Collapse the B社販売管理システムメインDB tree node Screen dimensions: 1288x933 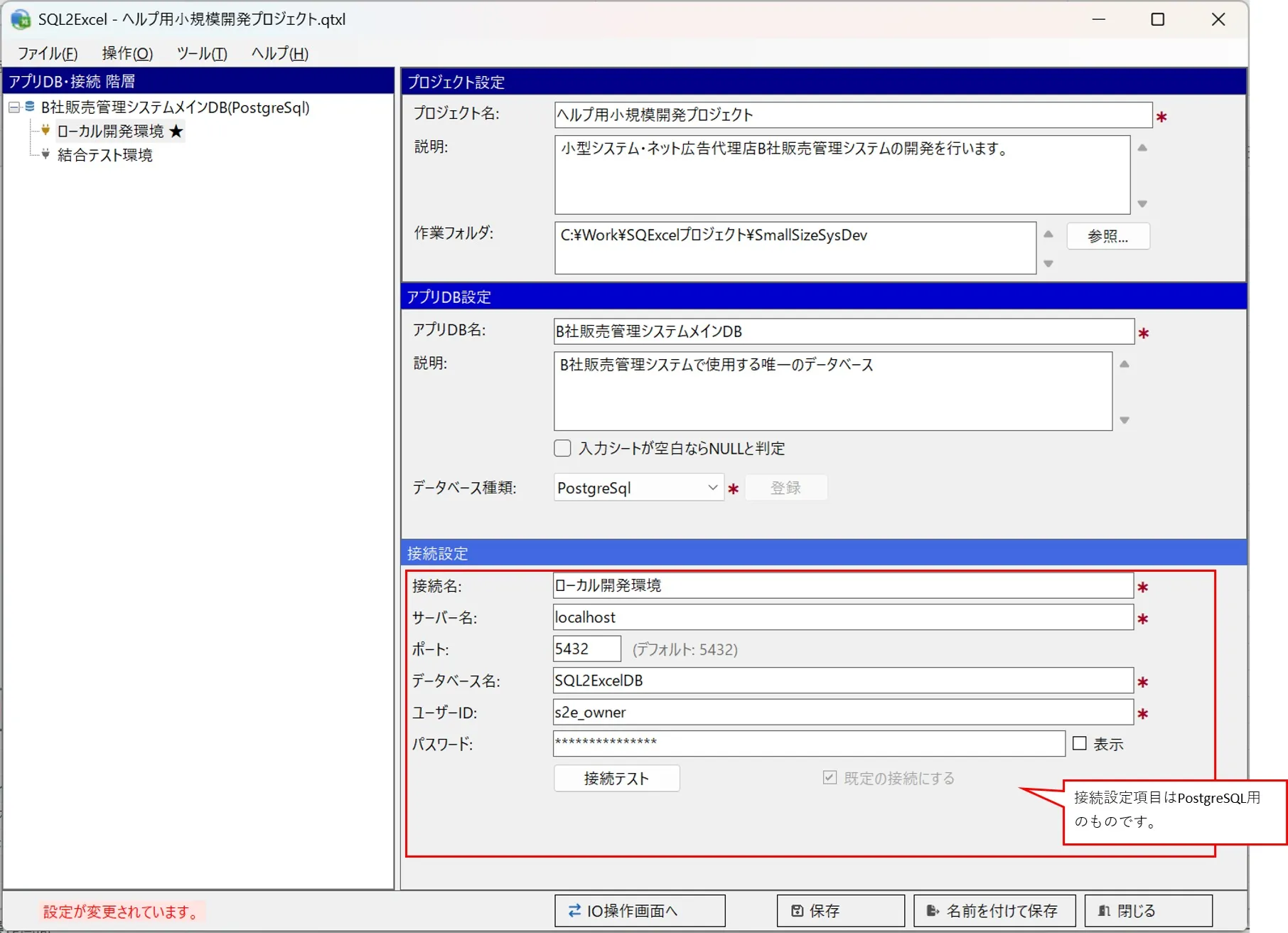click(x=14, y=107)
